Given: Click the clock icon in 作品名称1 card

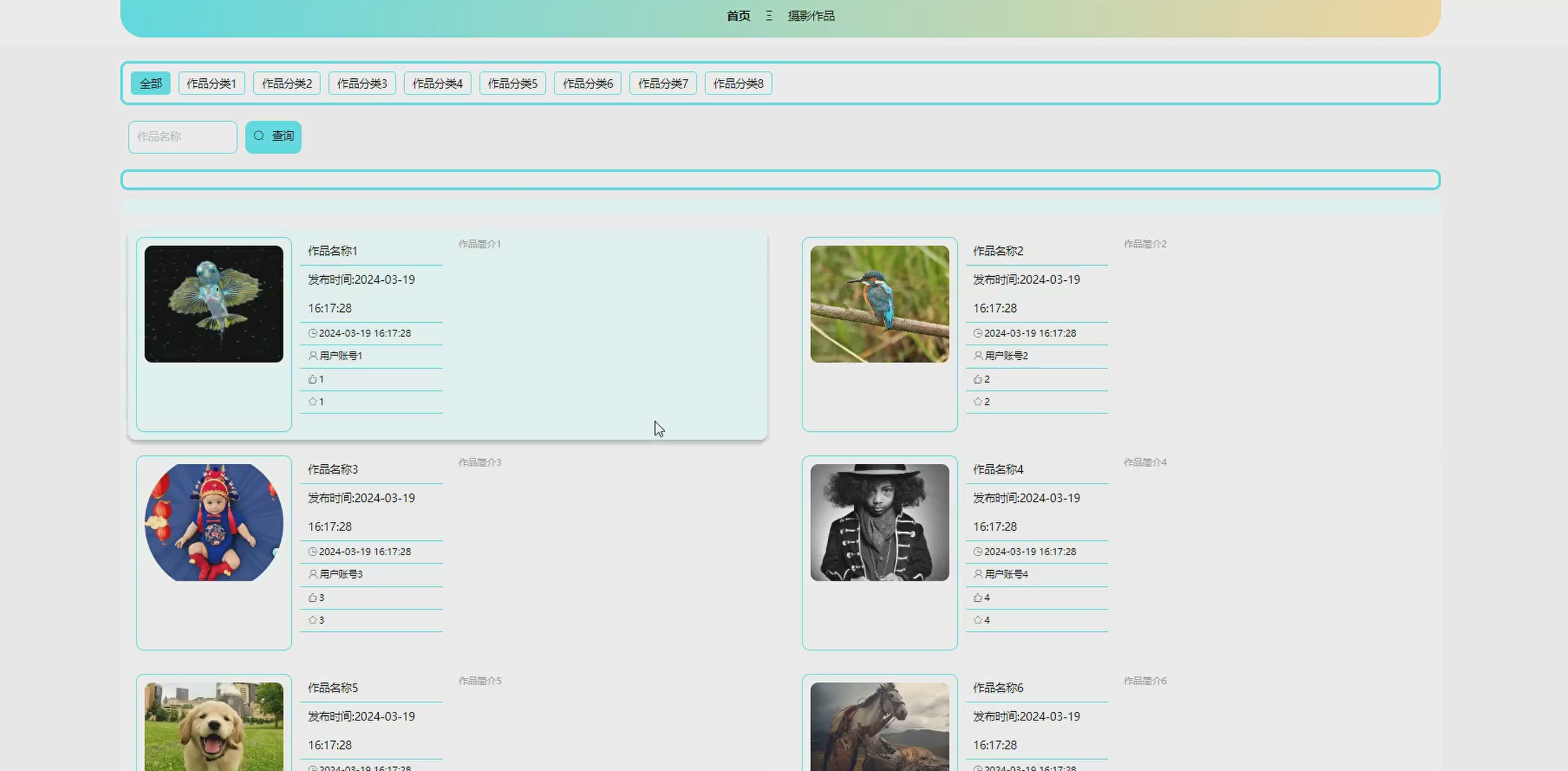Looking at the screenshot, I should click(312, 334).
